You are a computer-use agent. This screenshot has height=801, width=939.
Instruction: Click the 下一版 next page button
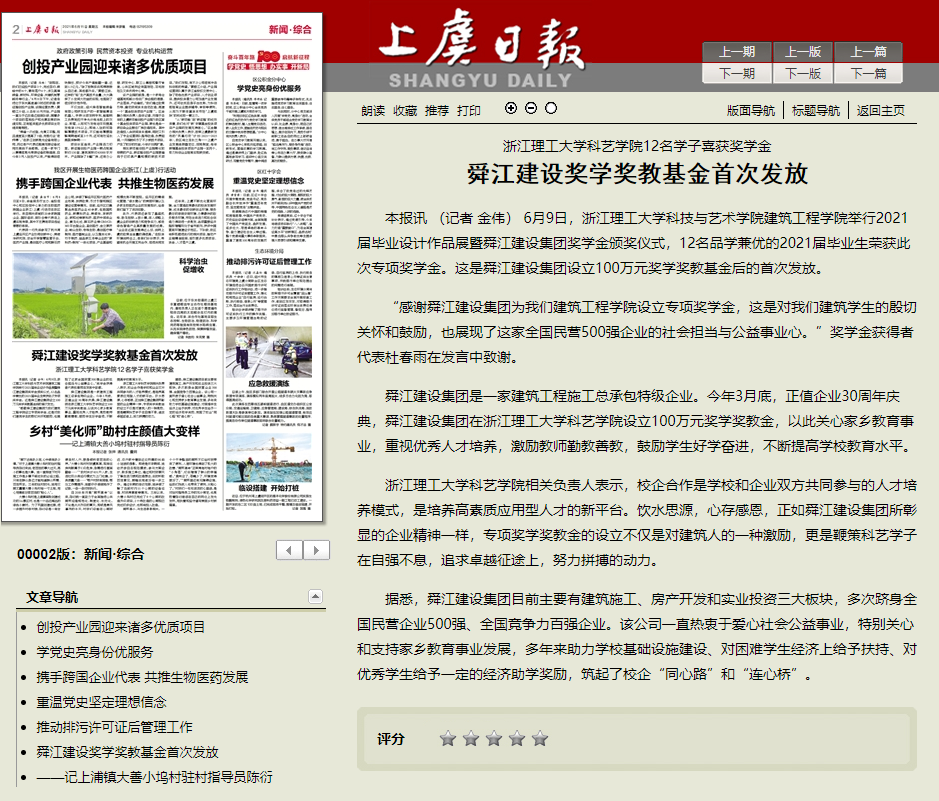point(802,73)
